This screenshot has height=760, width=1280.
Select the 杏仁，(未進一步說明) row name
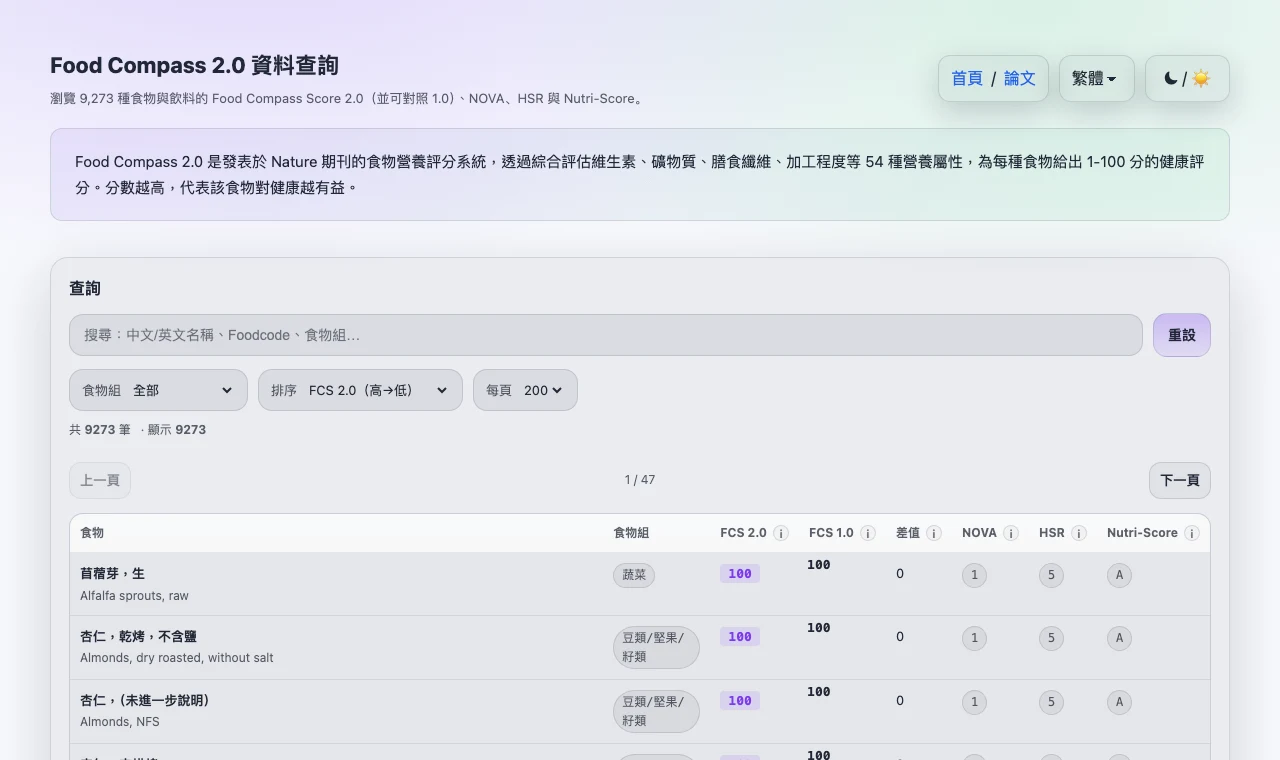tap(145, 701)
